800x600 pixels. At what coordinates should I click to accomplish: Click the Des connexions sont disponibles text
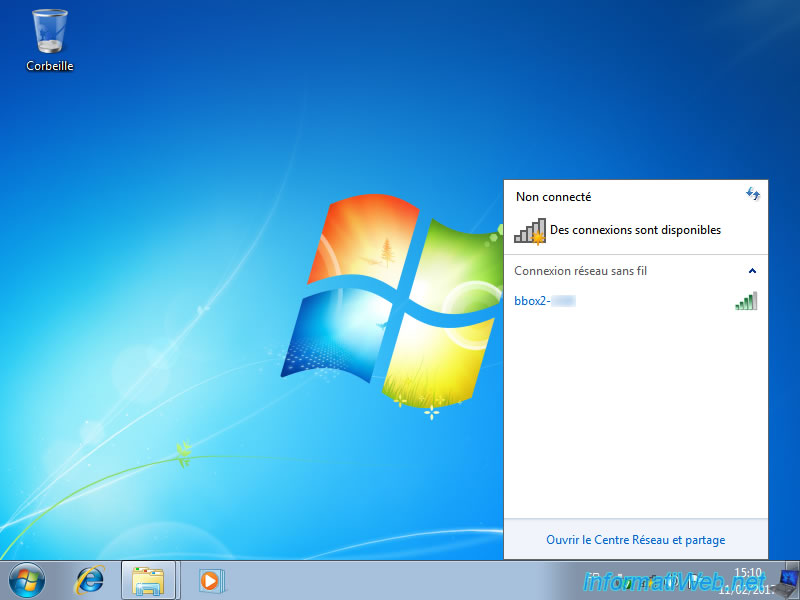click(x=635, y=230)
